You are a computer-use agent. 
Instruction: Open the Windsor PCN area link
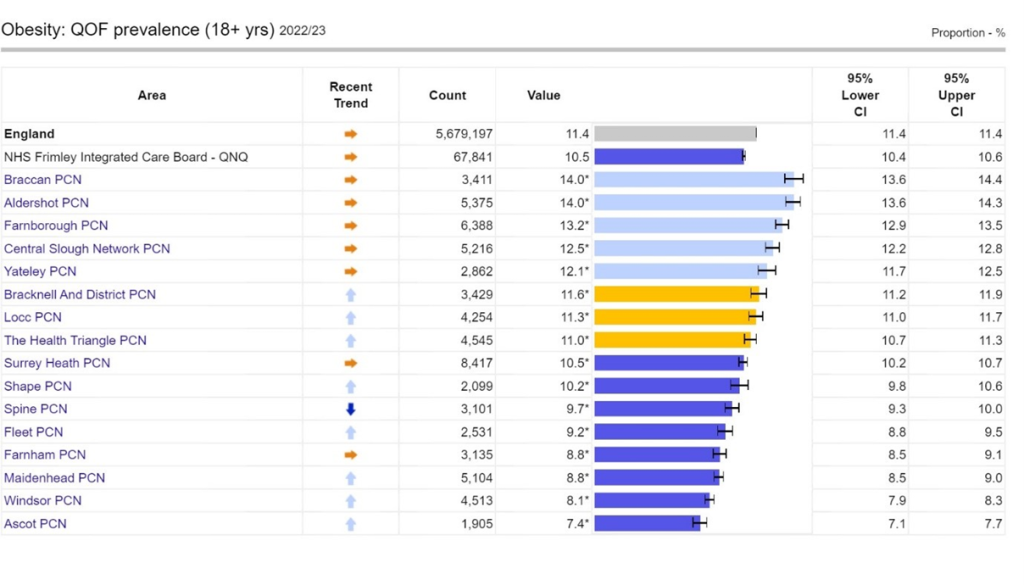click(42, 501)
